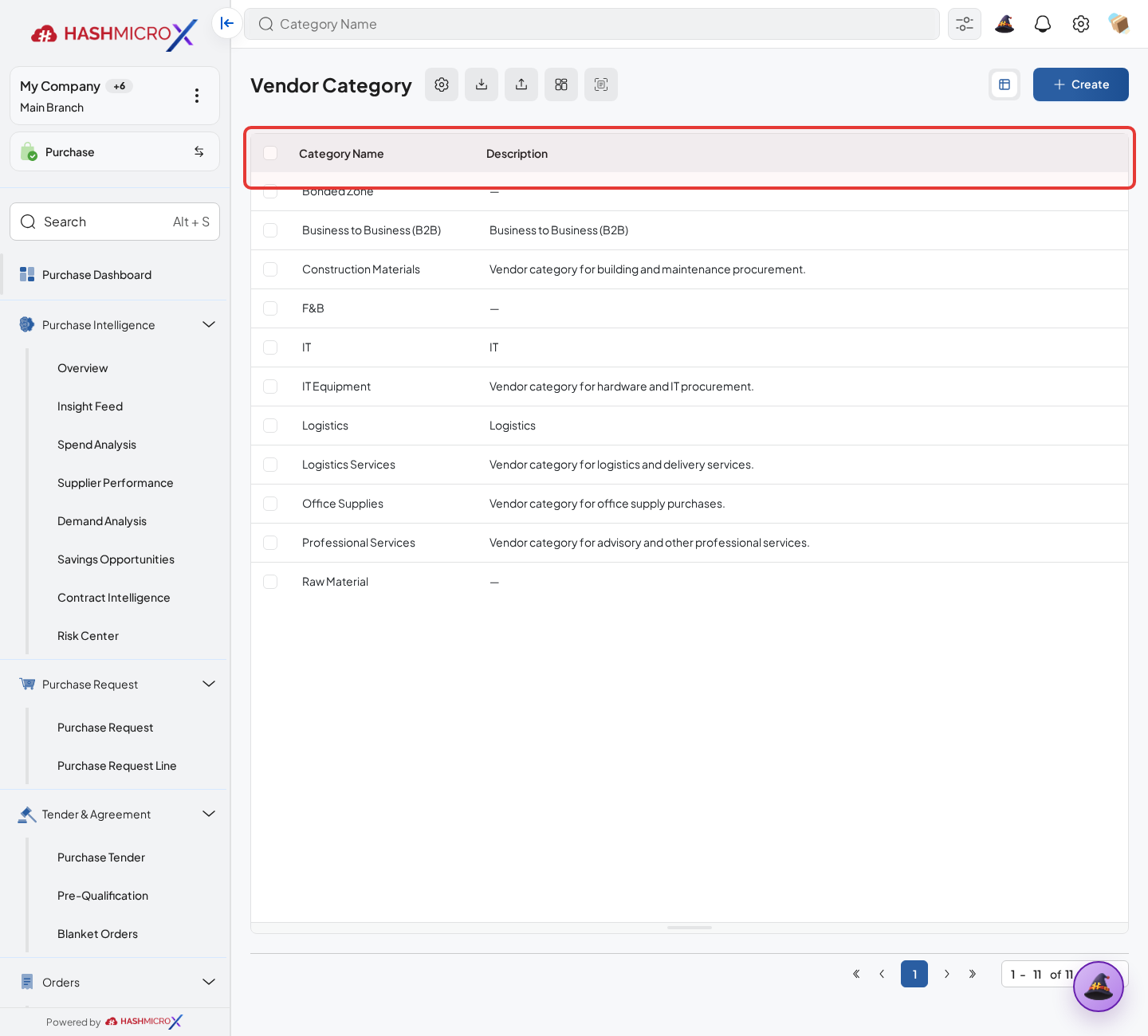This screenshot has width=1148, height=1036.
Task: Switch to list view with the table icon
Action: (1005, 84)
